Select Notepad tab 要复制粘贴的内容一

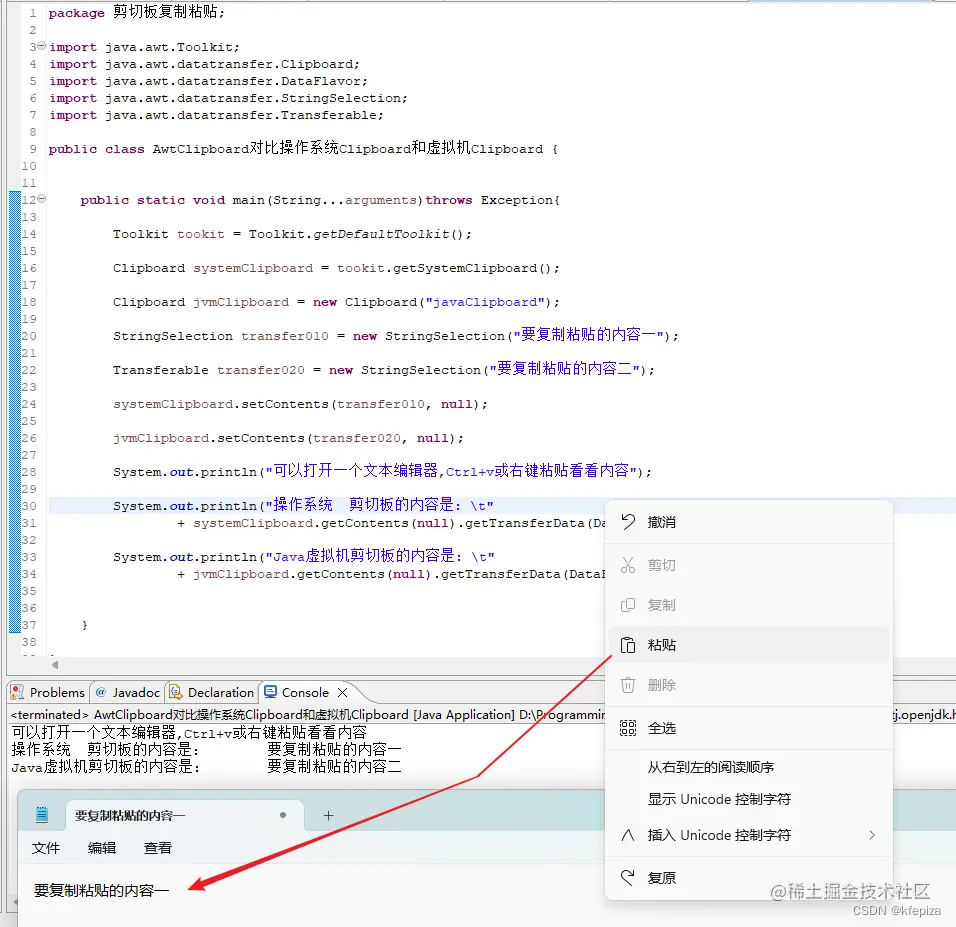click(184, 815)
